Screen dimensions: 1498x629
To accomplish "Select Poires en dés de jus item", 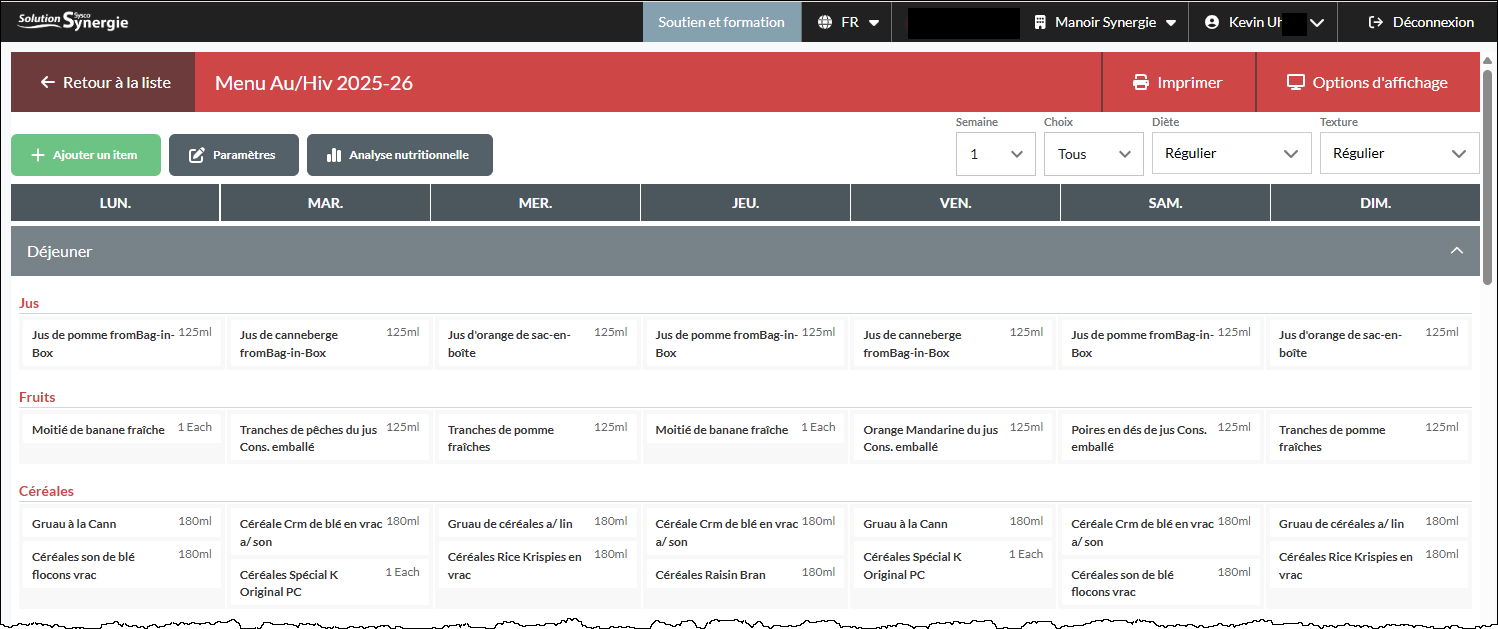I will point(1161,438).
